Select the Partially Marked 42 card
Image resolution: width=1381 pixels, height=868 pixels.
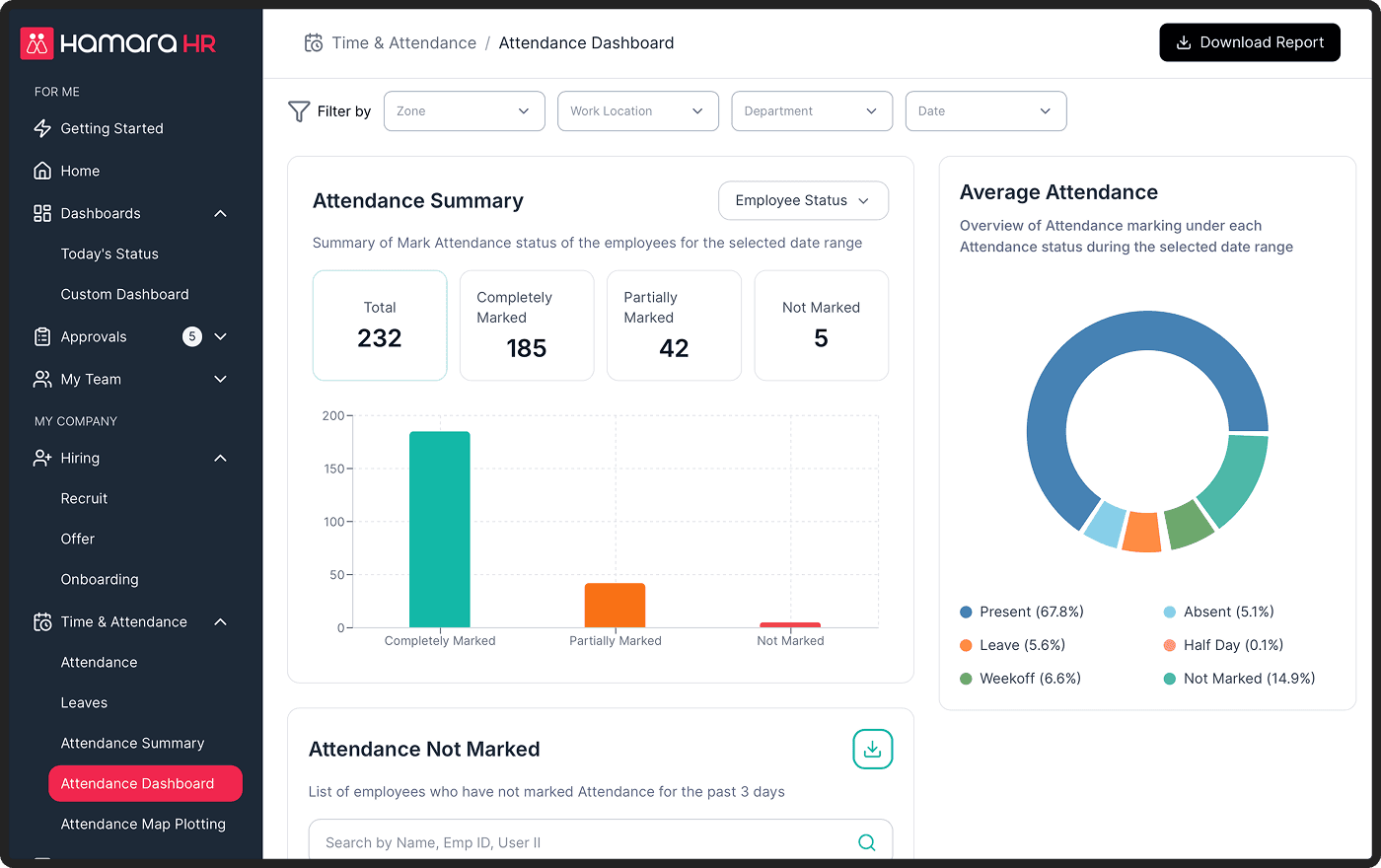pos(674,325)
